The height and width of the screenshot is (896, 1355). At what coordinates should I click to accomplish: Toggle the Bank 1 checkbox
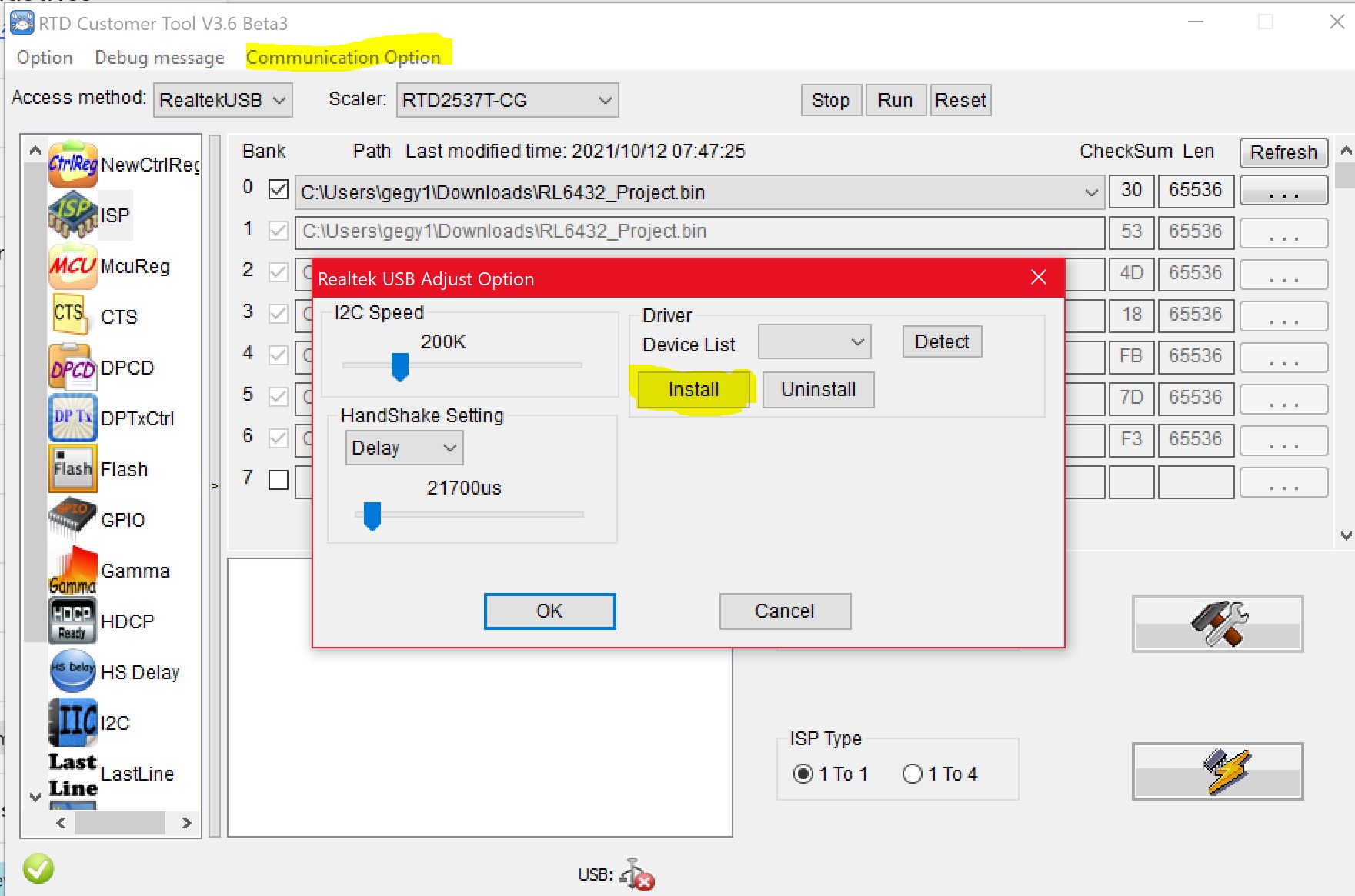[x=279, y=231]
